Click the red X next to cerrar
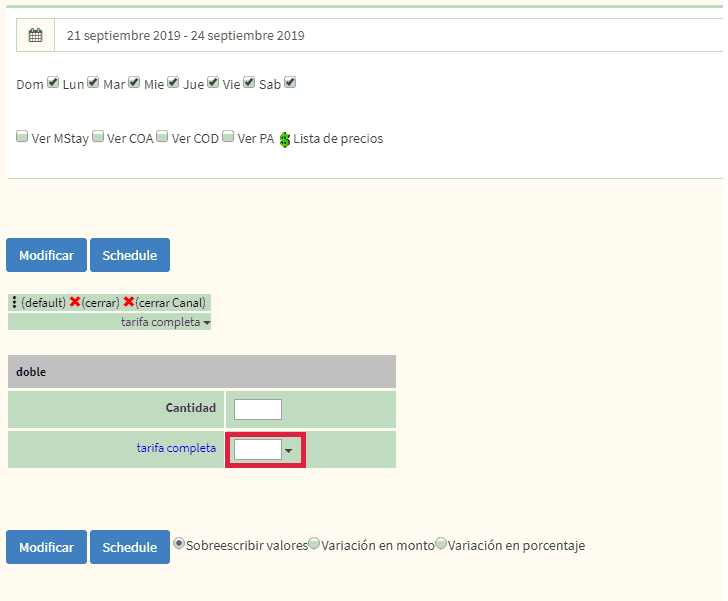Screen dimensions: 728x601 tap(75, 302)
